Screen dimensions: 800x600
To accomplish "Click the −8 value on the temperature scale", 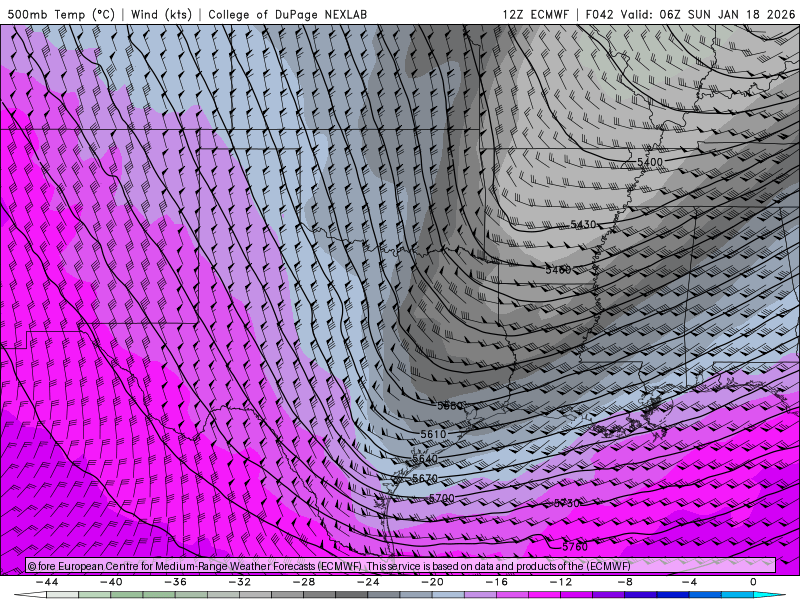I will pos(625,582).
